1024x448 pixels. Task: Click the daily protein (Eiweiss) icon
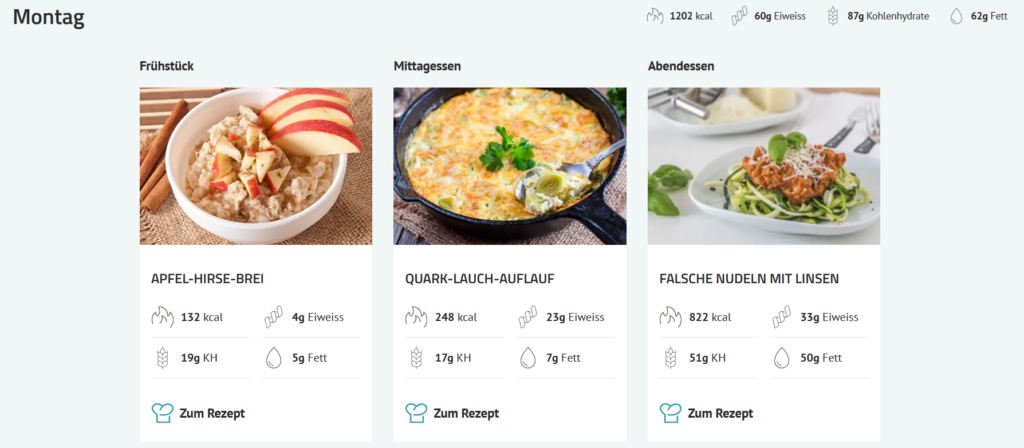[739, 16]
